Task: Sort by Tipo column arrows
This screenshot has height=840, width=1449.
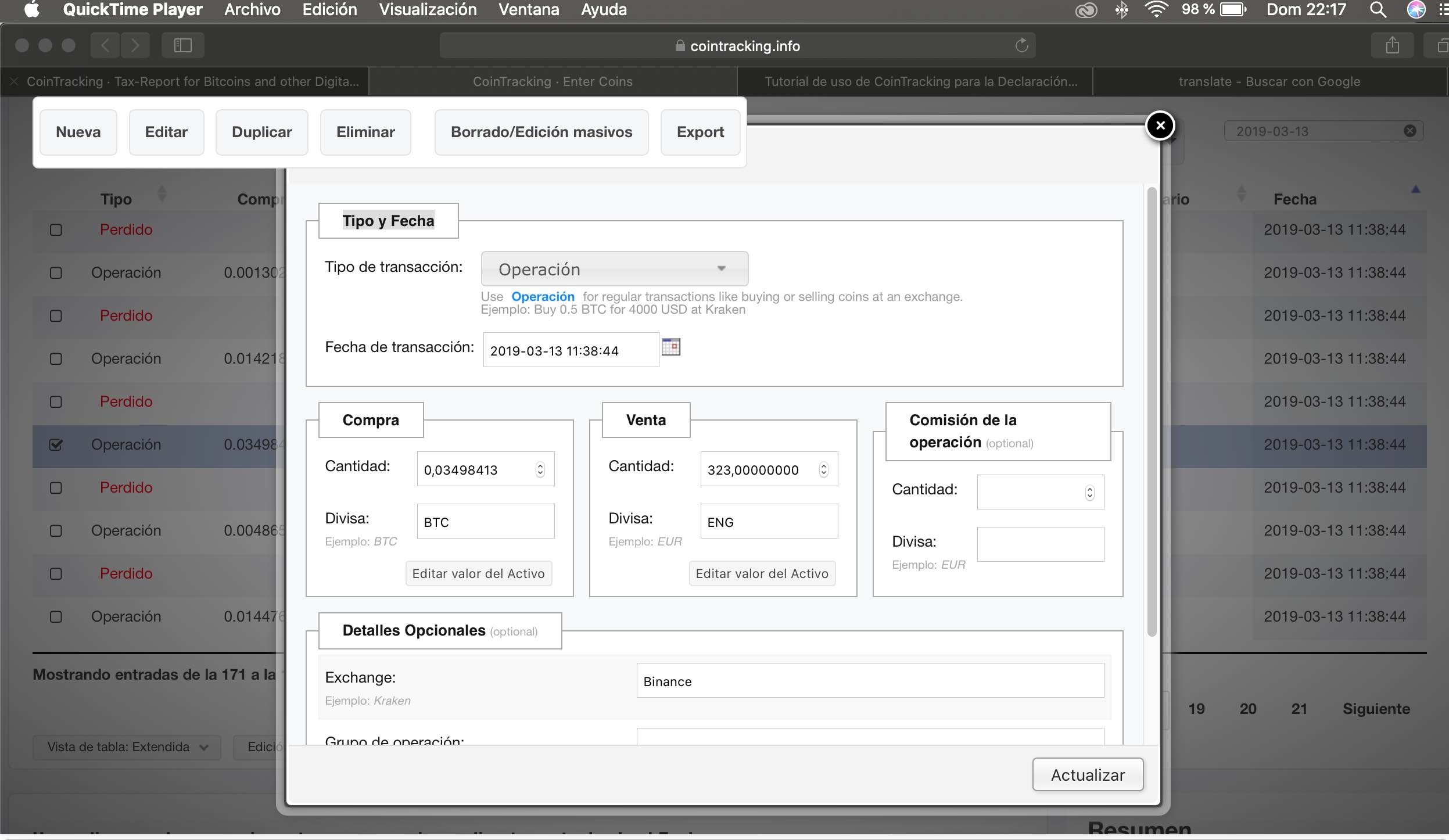Action: click(162, 194)
